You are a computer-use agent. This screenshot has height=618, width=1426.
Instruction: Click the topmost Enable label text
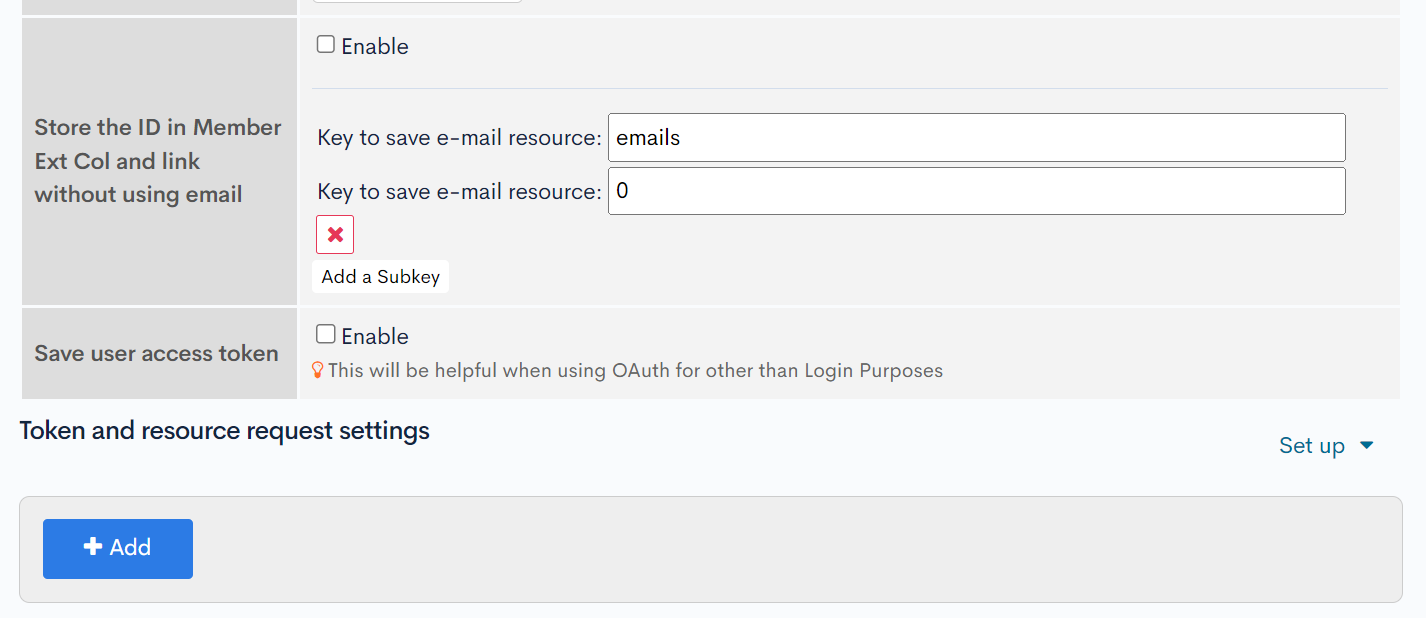[x=375, y=47]
